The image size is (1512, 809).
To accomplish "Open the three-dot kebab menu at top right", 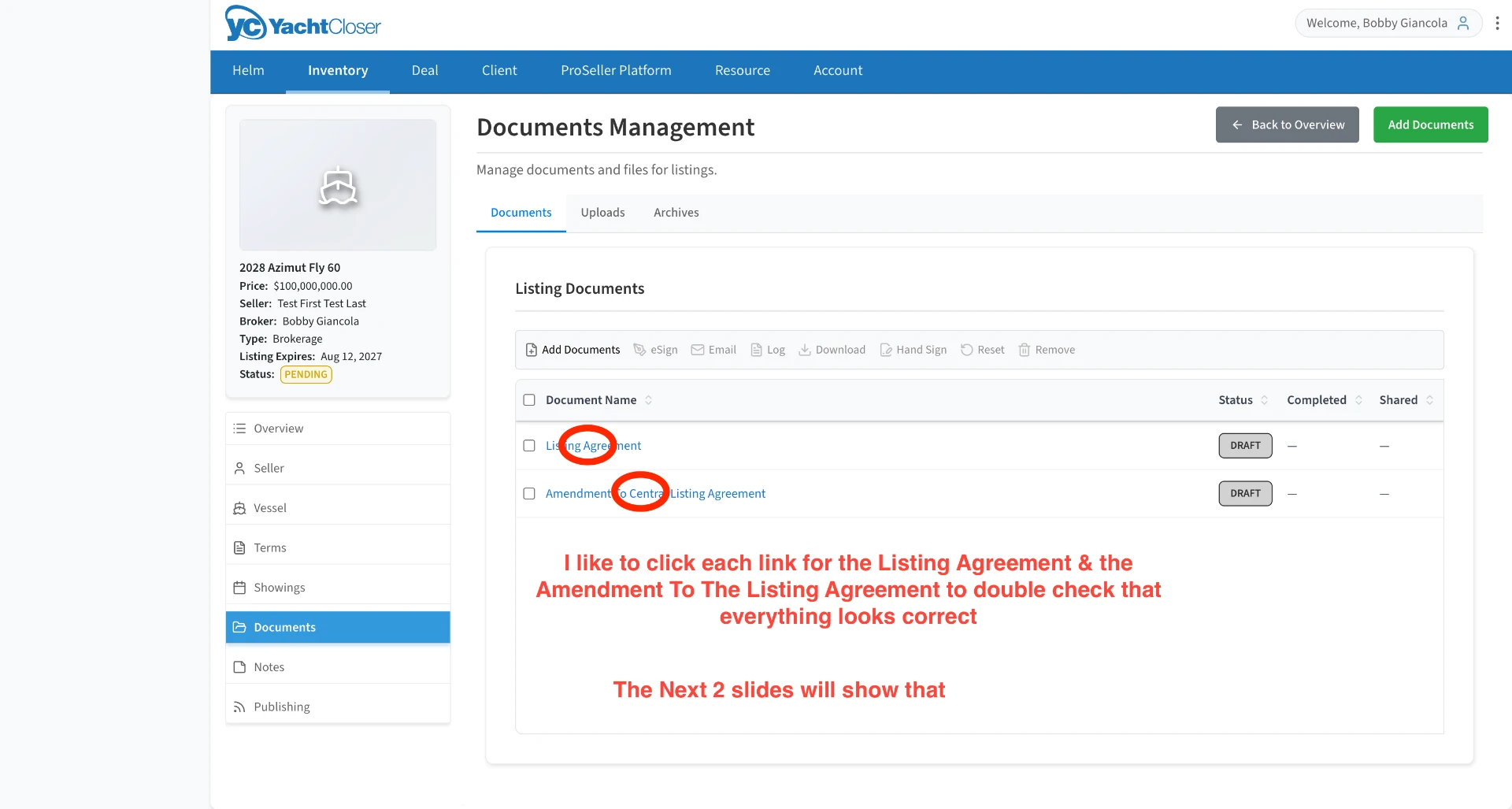I will 1497,23.
